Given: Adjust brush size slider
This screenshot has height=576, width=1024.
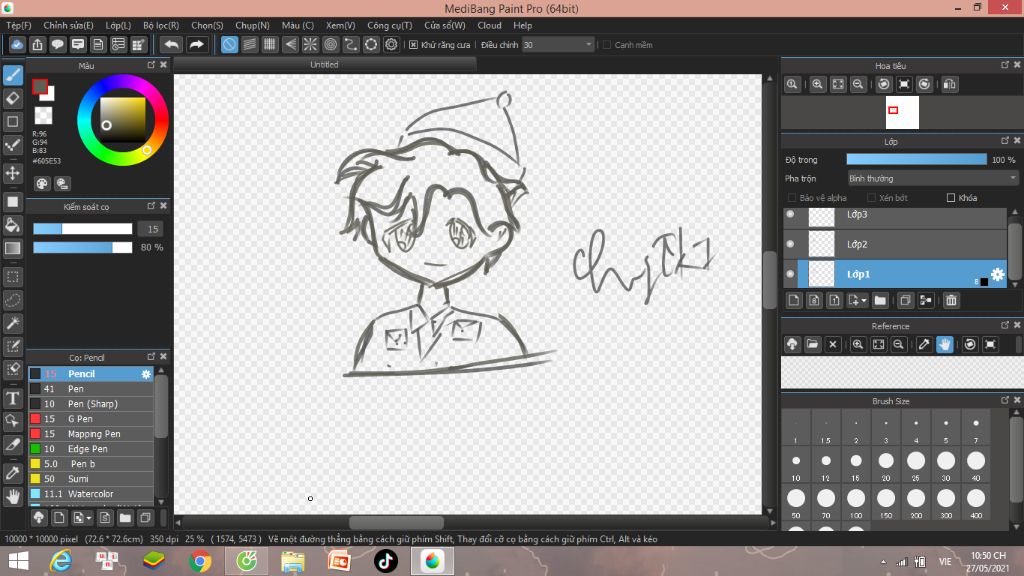Looking at the screenshot, I should click(83, 229).
